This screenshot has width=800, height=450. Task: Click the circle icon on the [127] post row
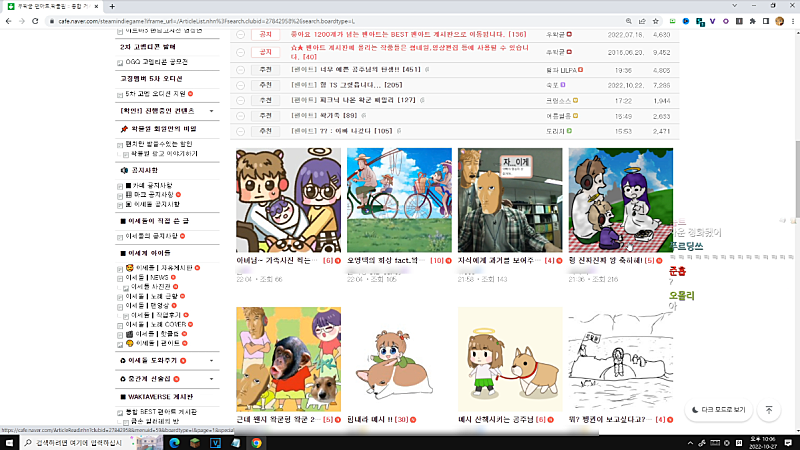[x=241, y=101]
